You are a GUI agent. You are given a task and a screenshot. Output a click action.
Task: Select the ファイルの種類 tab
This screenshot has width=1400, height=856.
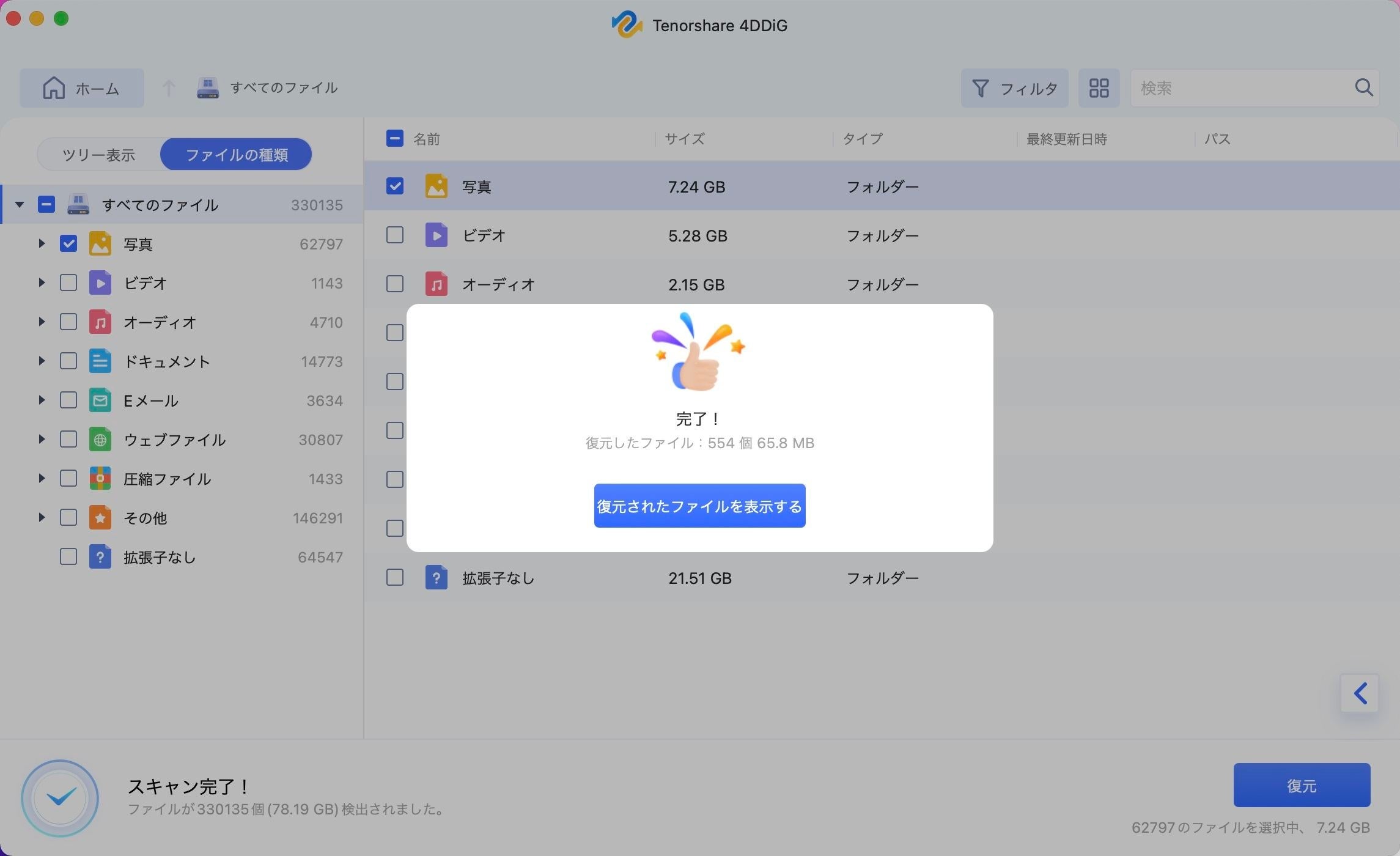[x=237, y=155]
